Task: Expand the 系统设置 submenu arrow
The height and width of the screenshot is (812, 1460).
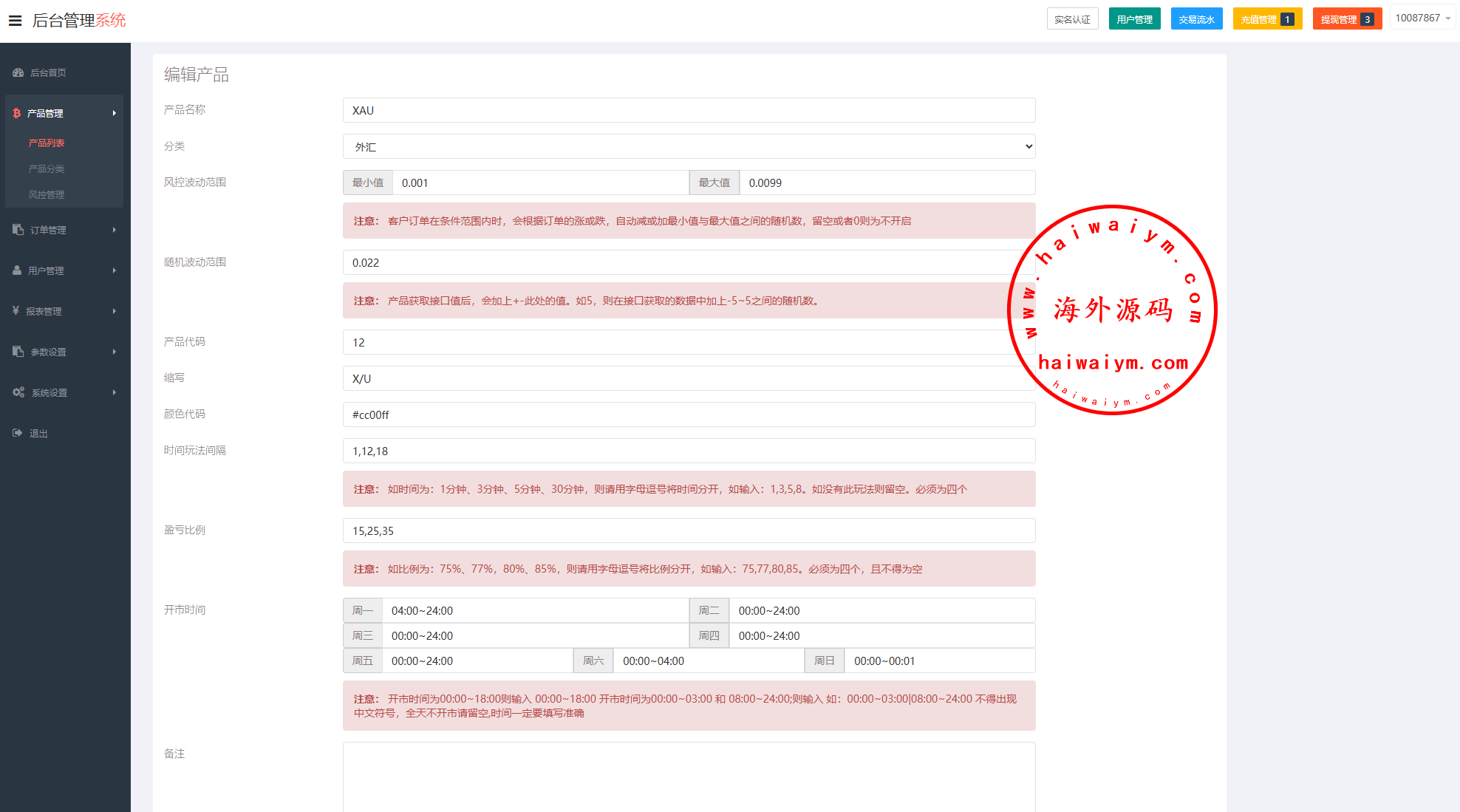Action: point(115,392)
